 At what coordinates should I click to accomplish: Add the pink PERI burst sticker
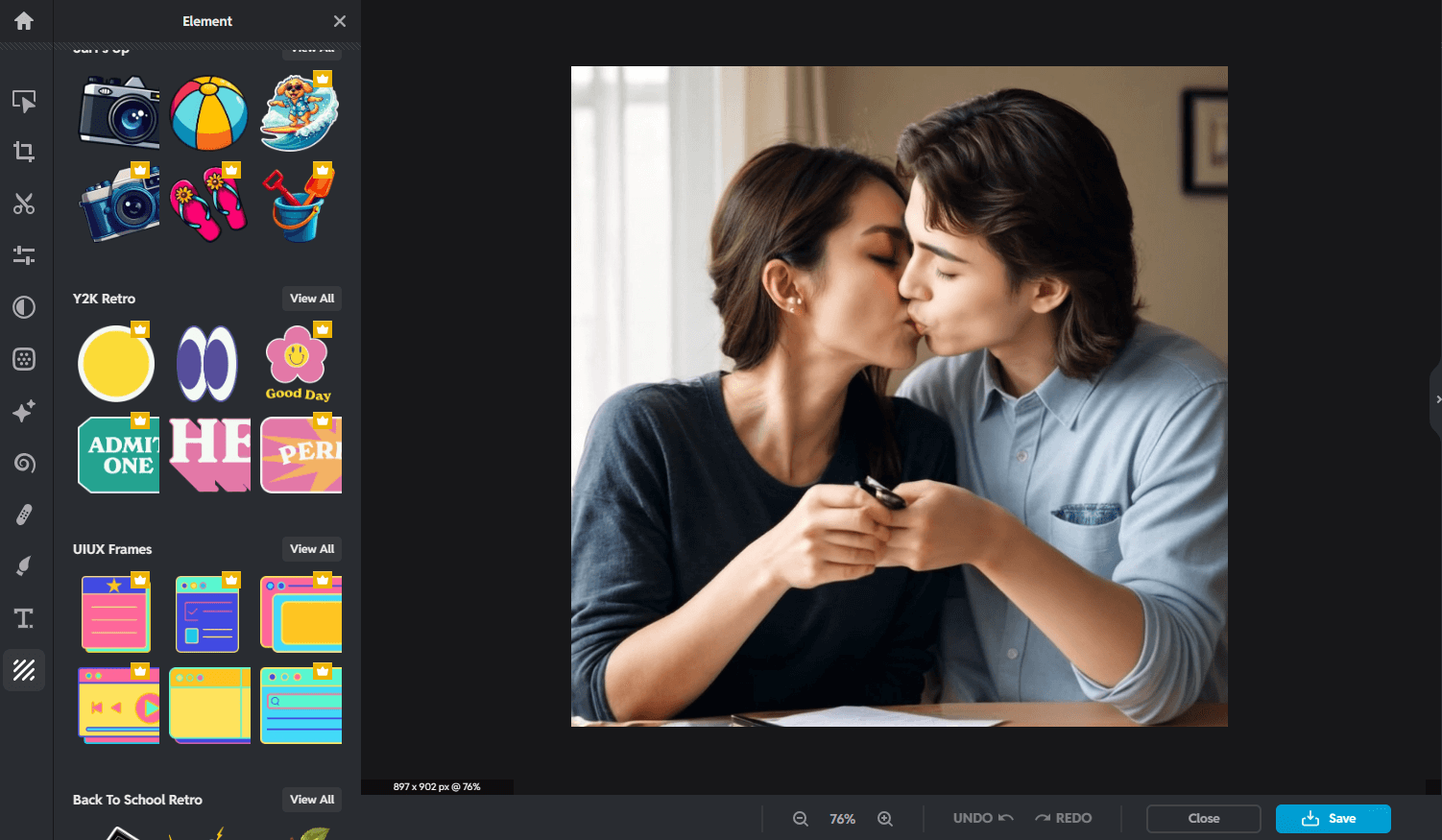tap(300, 454)
